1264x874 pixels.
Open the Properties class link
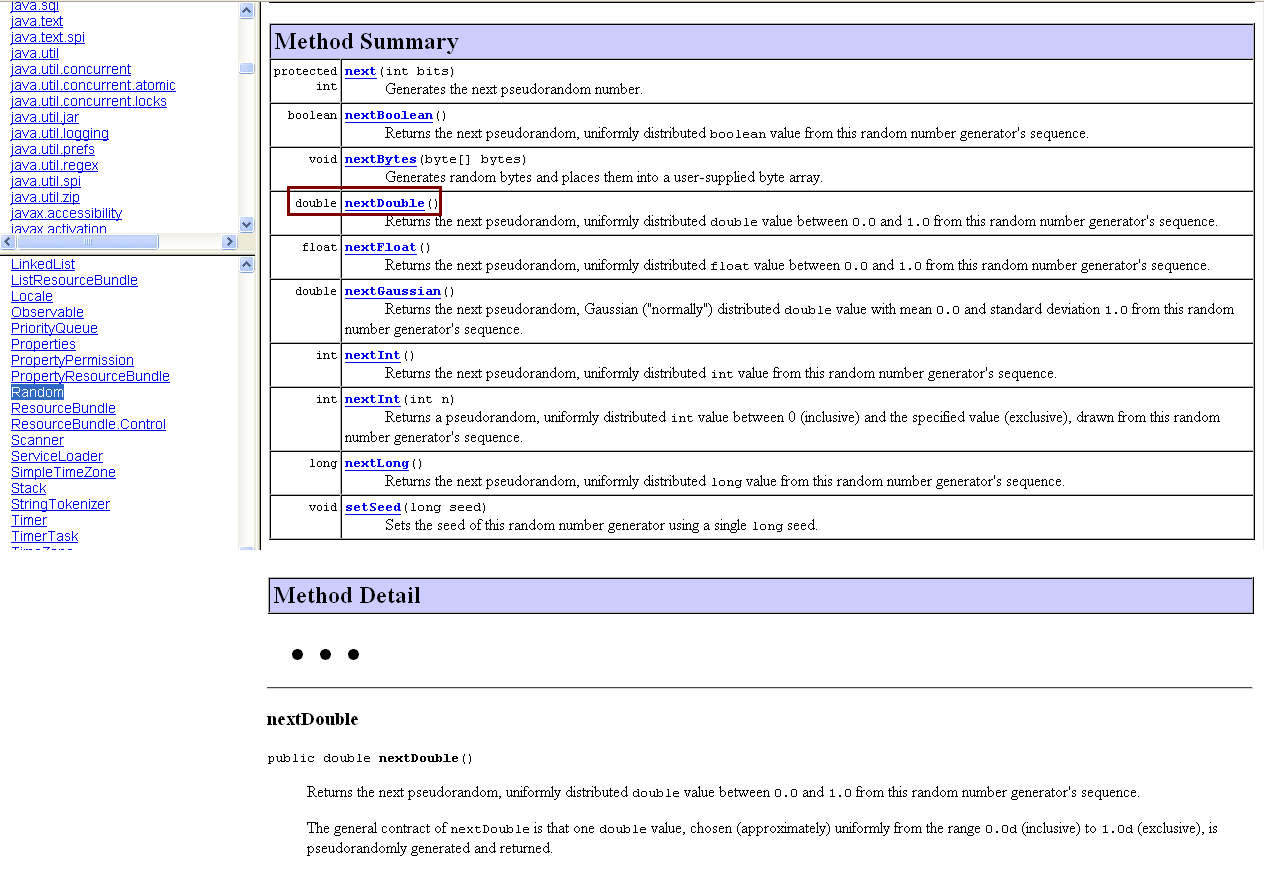tap(43, 344)
